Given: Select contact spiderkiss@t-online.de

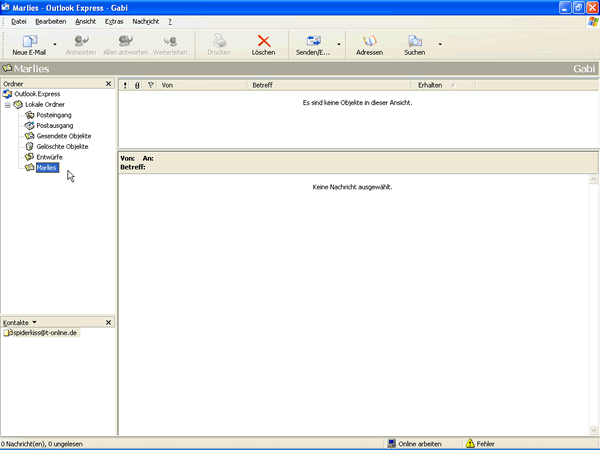Looking at the screenshot, I should (45, 333).
